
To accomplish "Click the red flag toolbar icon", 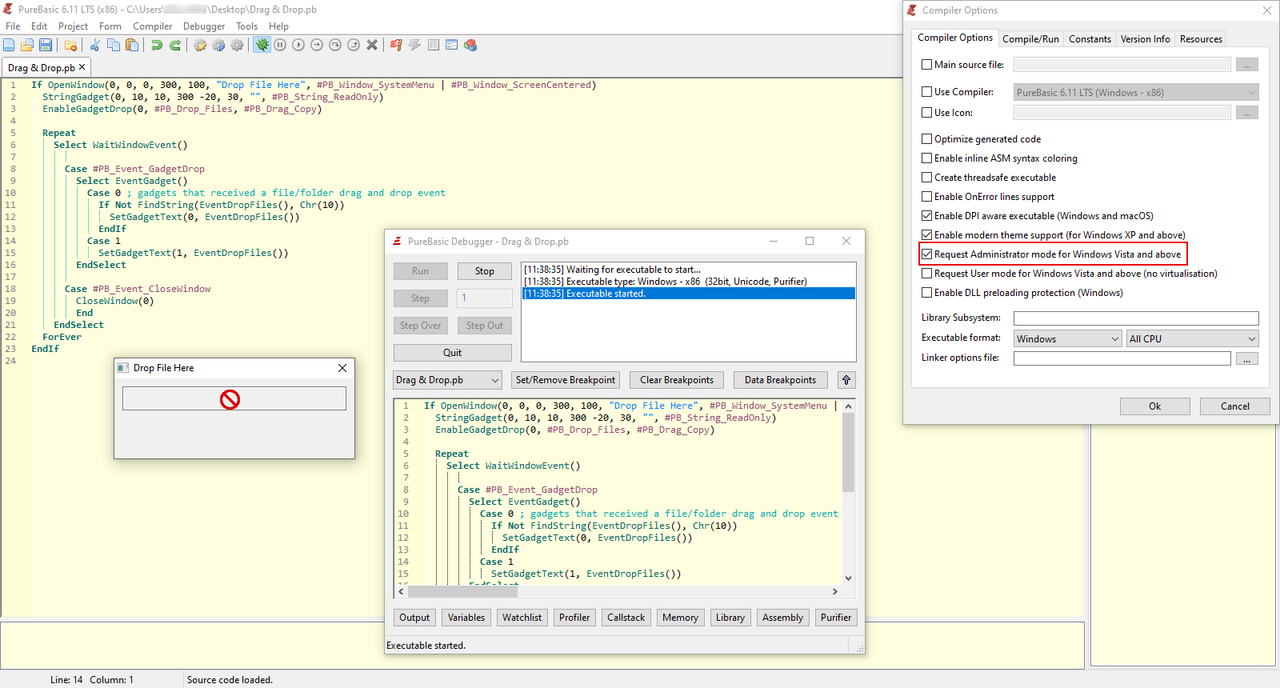I will click(396, 45).
